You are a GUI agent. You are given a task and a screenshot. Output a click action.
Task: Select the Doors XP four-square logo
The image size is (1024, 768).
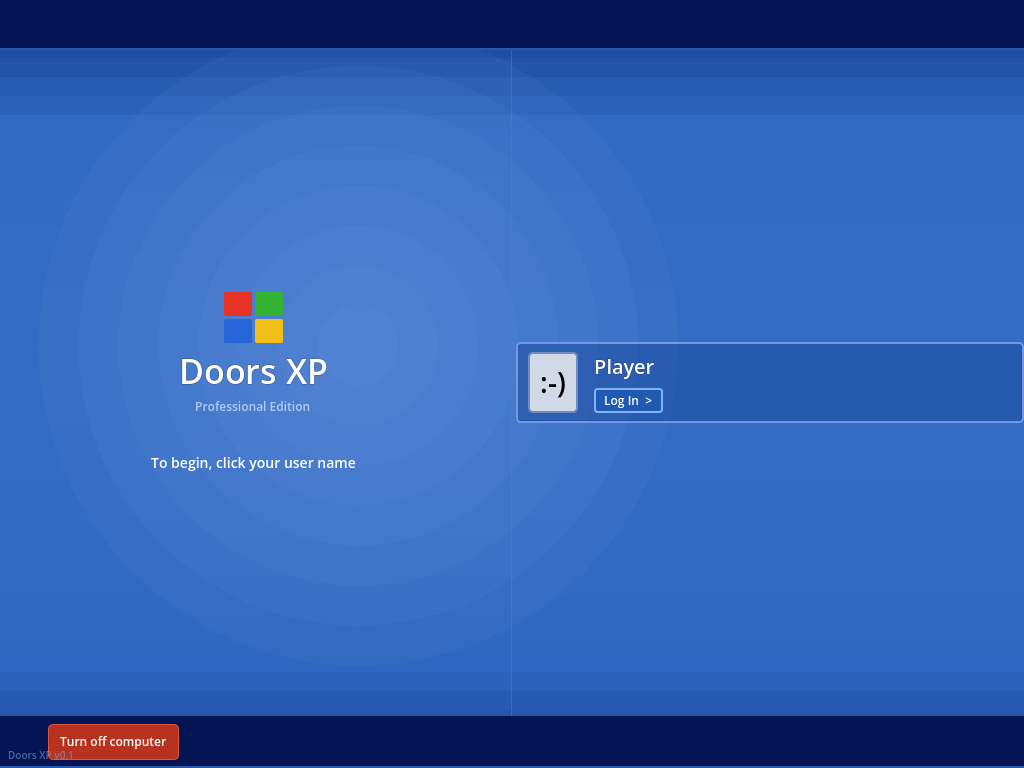(x=253, y=317)
